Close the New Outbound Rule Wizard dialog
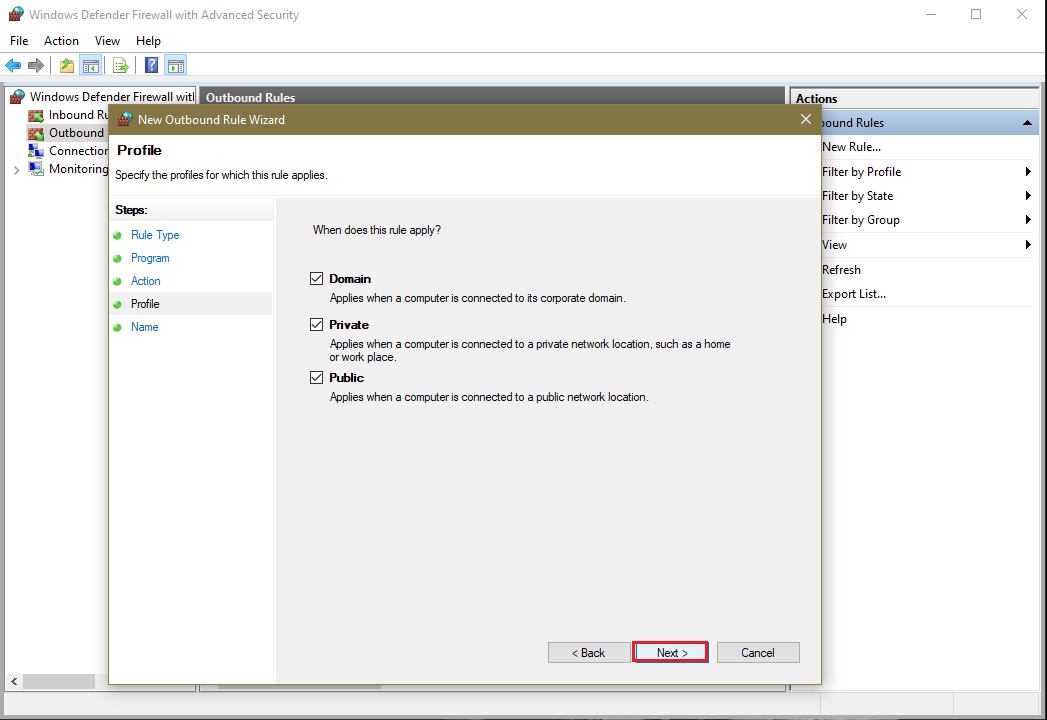Viewport: 1047px width, 720px height. click(x=806, y=119)
